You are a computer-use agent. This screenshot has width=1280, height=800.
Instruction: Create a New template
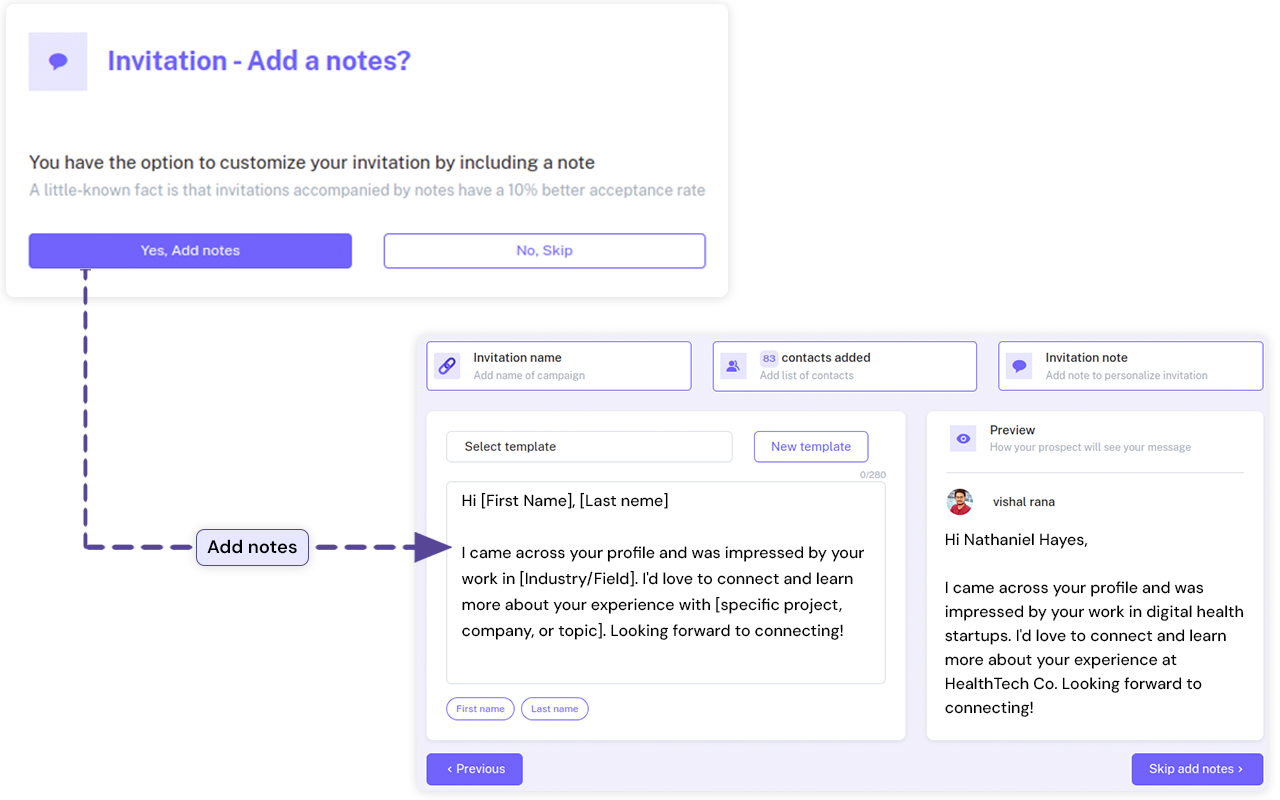811,447
